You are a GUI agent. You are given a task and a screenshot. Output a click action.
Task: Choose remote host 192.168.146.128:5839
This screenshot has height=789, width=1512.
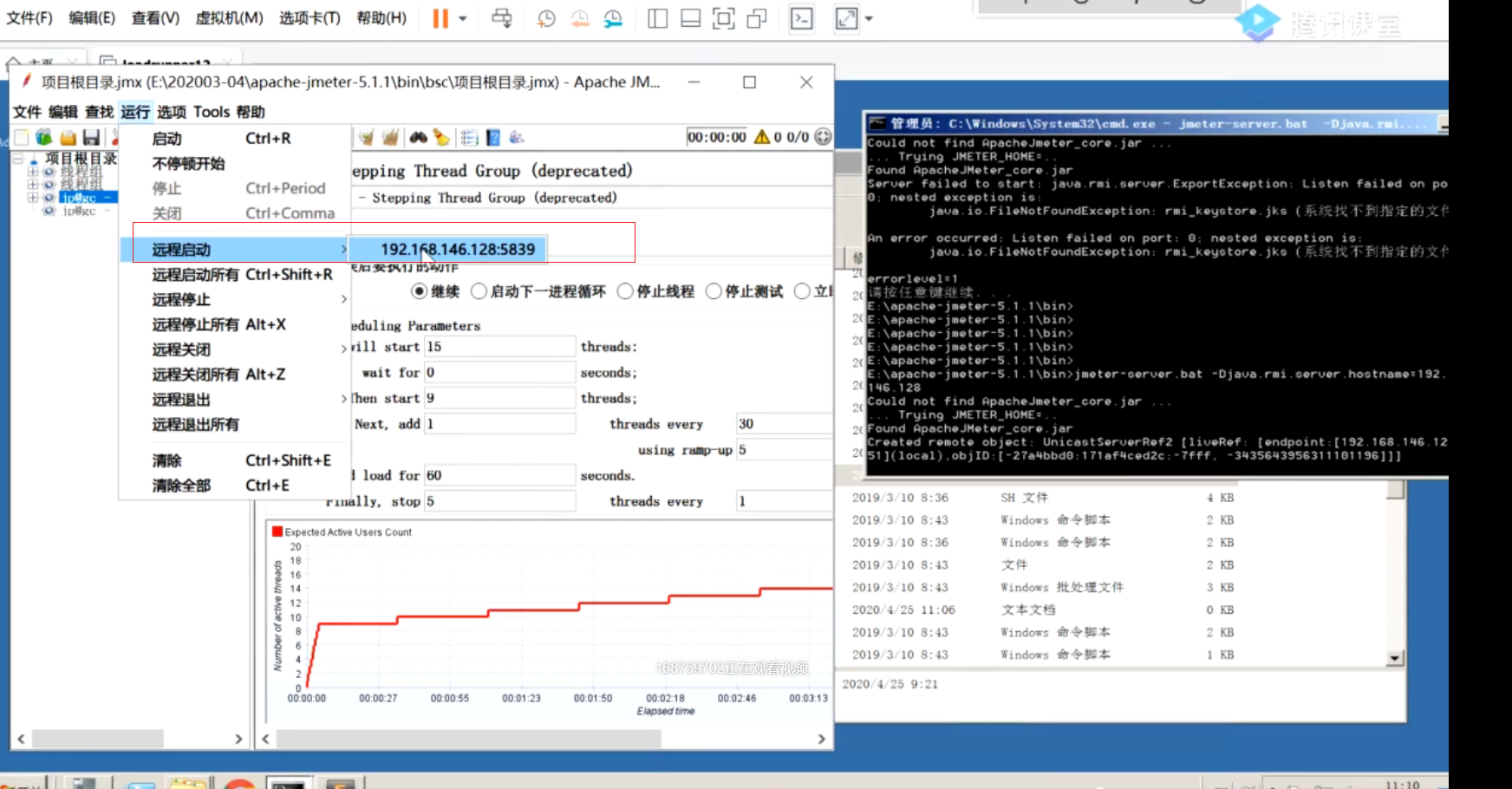[448, 249]
